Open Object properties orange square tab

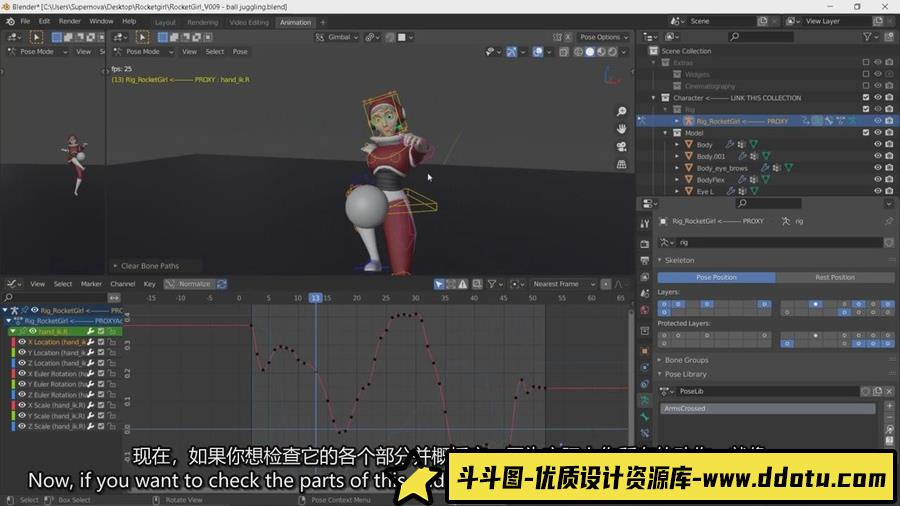645,351
